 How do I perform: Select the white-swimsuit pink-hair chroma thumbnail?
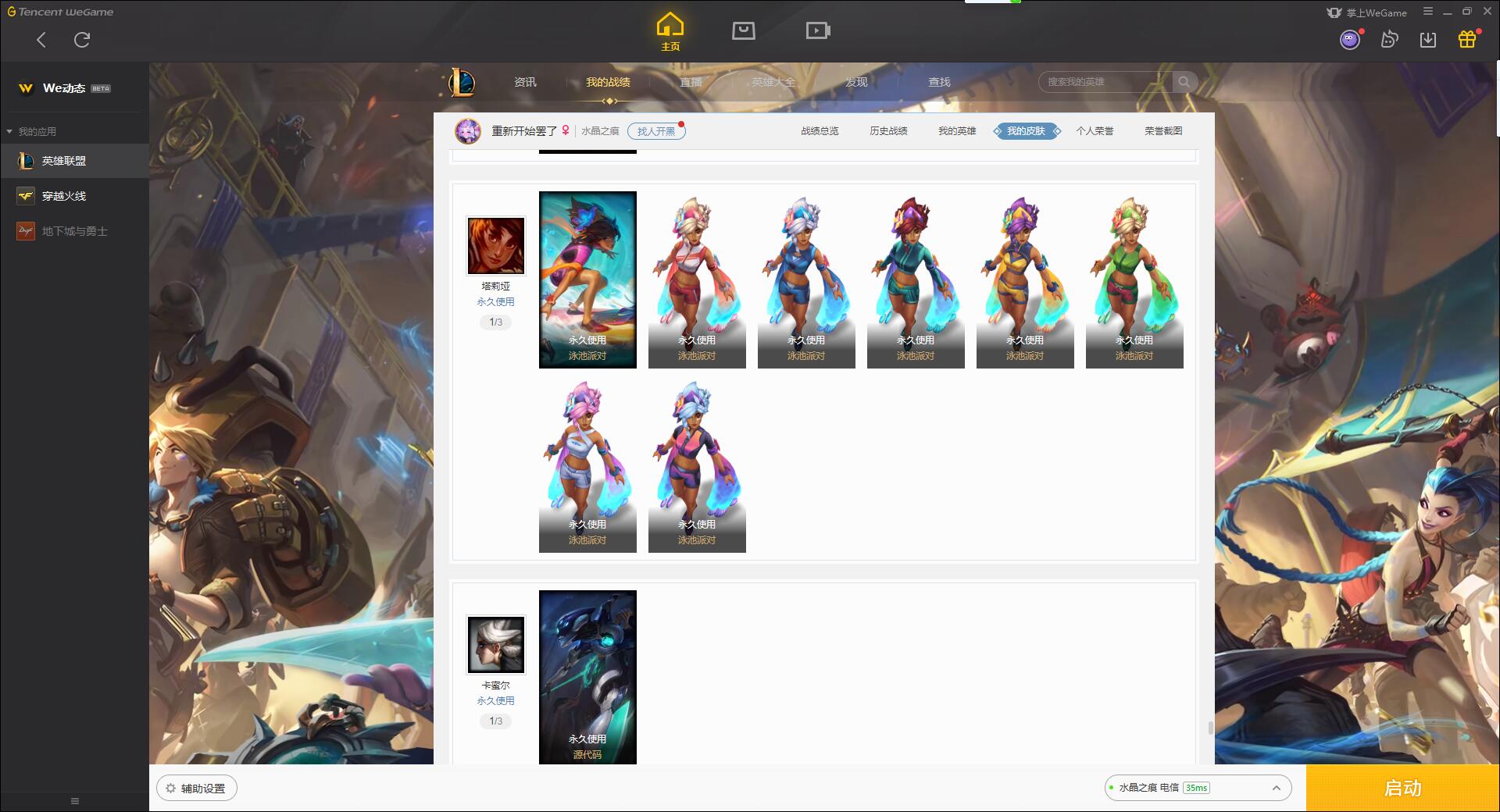point(587,465)
